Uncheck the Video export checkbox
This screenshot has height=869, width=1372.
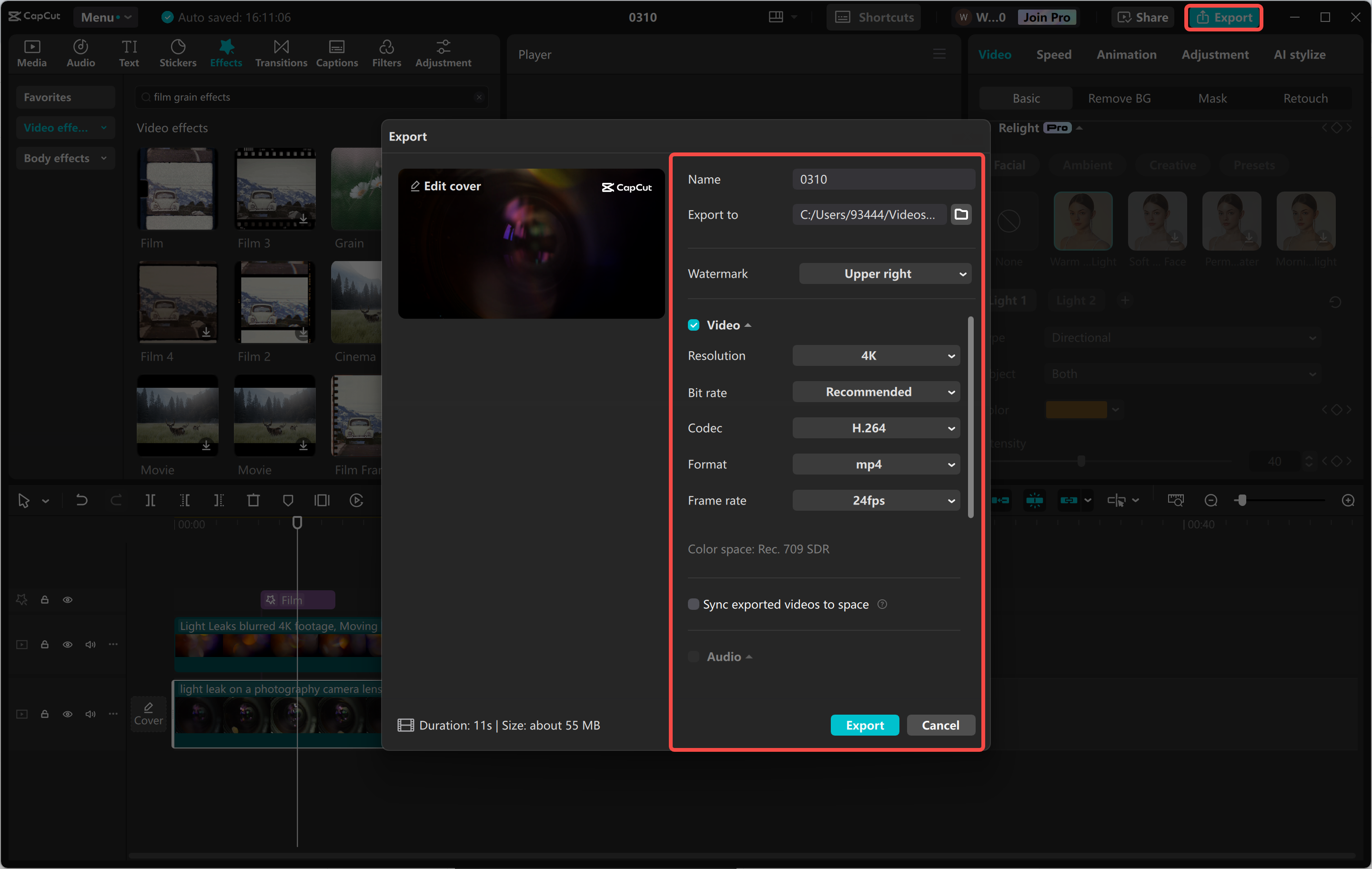694,325
